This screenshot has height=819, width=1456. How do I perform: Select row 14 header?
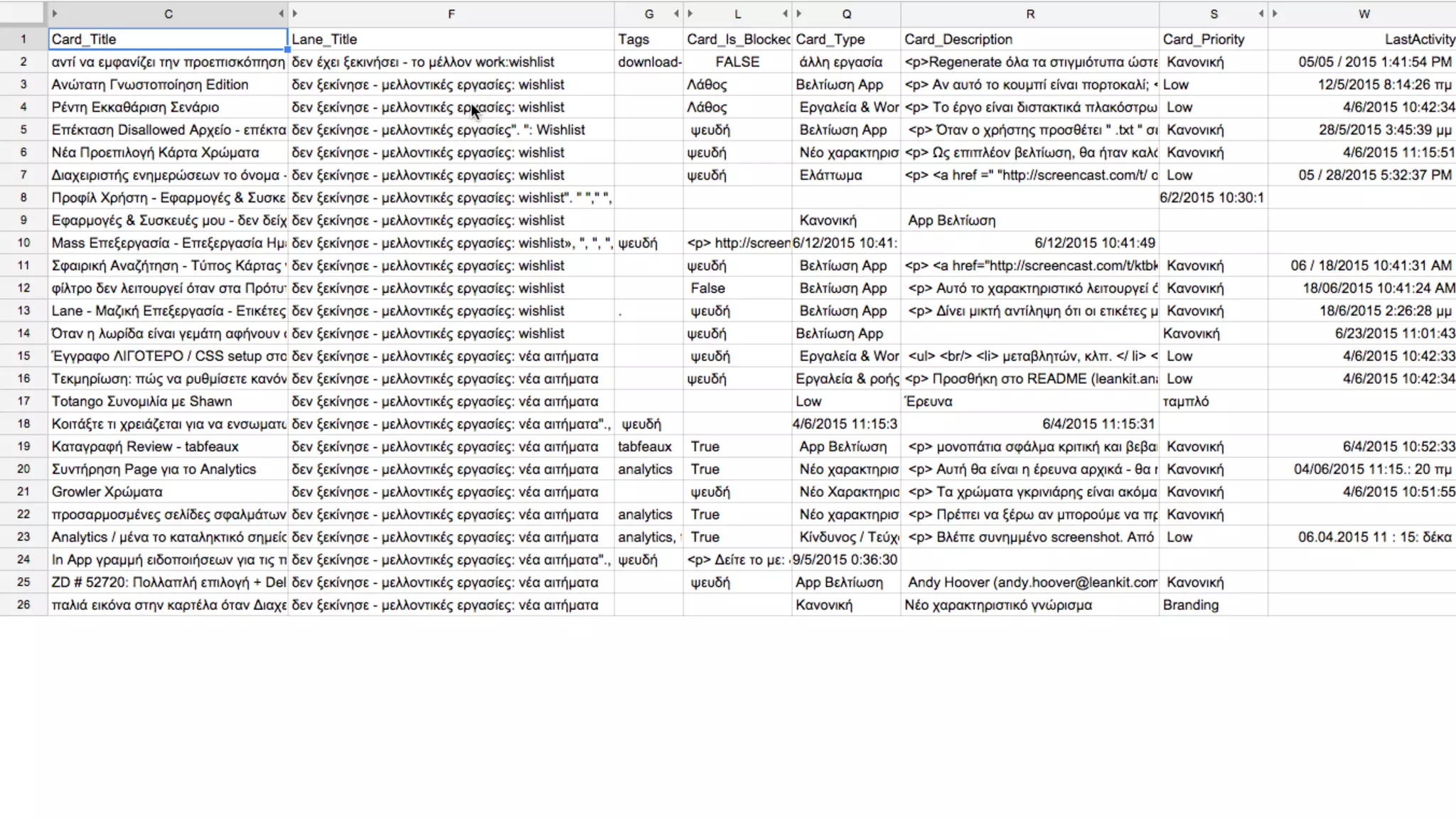[x=23, y=333]
